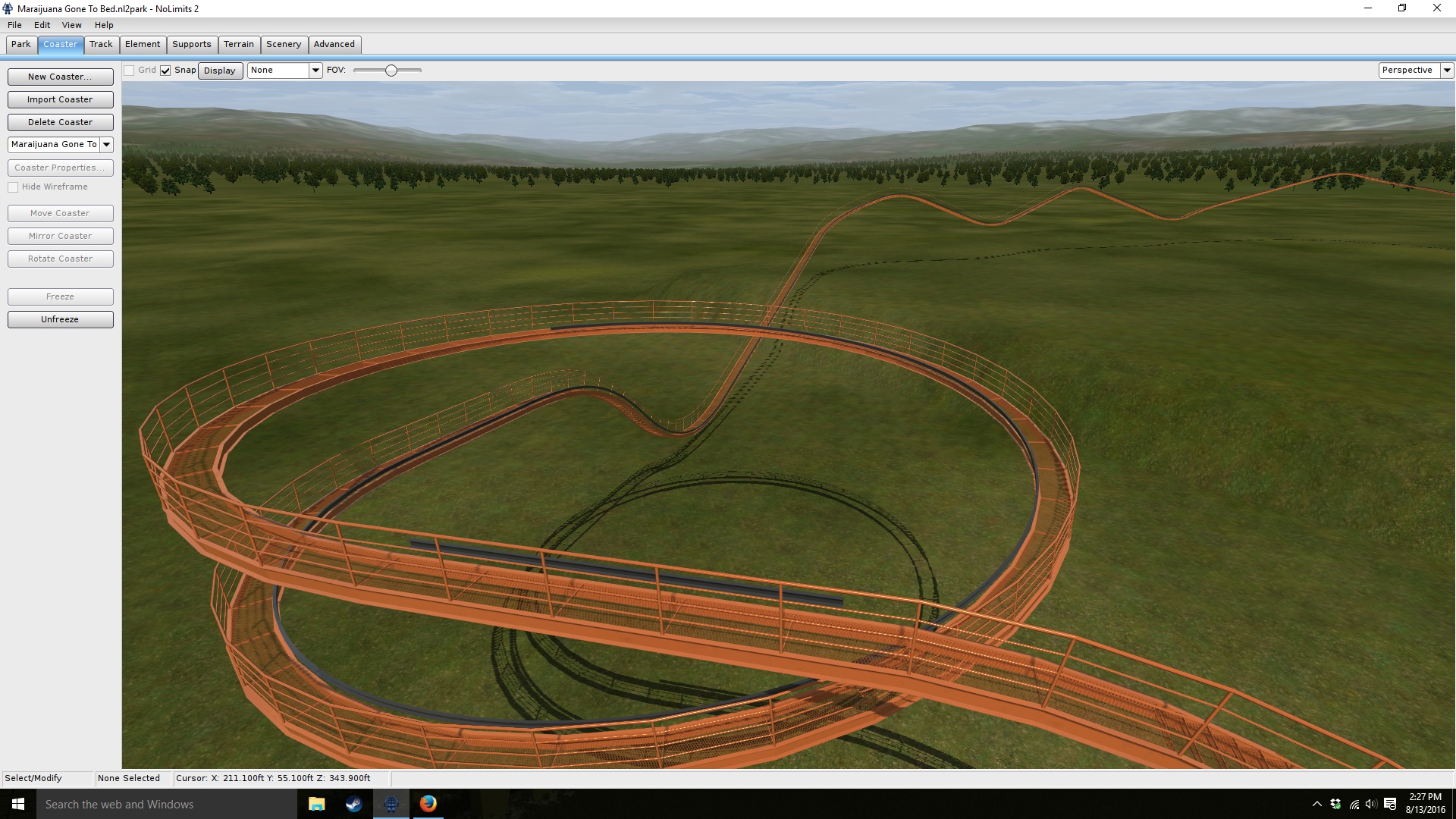Toggle the Snap checkbox

(165, 71)
